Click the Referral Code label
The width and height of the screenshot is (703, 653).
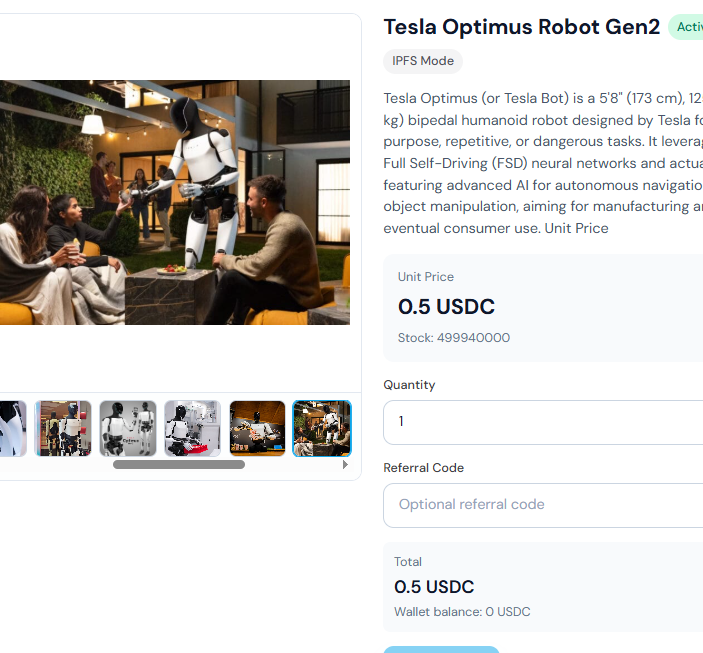pyautogui.click(x=423, y=468)
